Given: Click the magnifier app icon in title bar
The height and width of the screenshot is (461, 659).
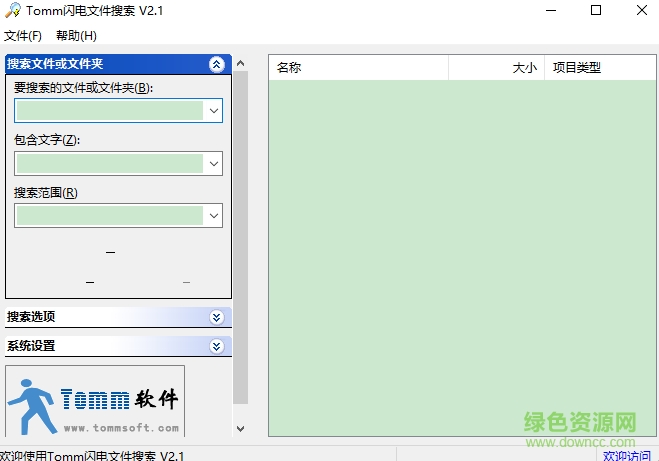Looking at the screenshot, I should (x=13, y=10).
